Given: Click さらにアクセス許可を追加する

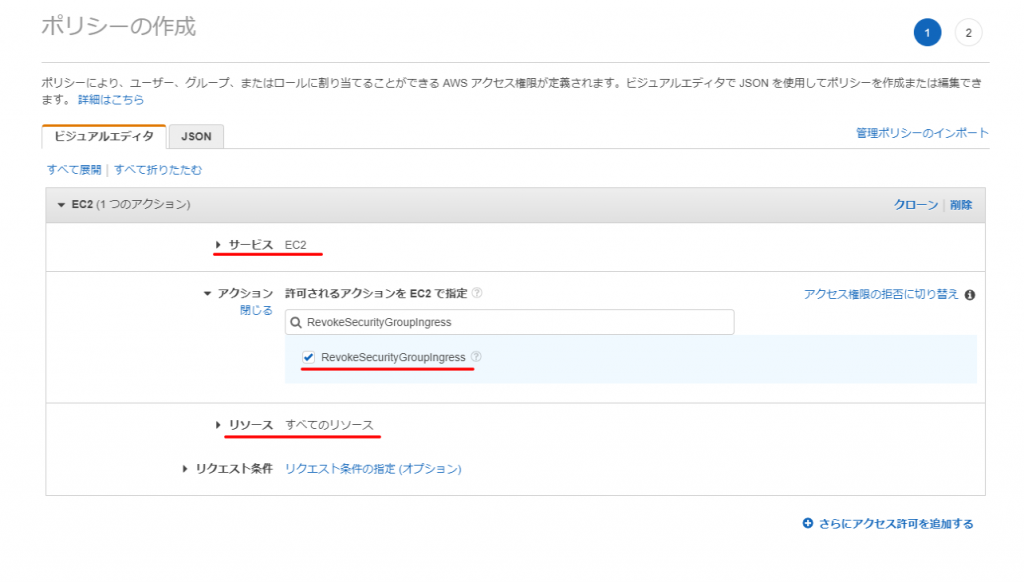Looking at the screenshot, I should (x=888, y=524).
